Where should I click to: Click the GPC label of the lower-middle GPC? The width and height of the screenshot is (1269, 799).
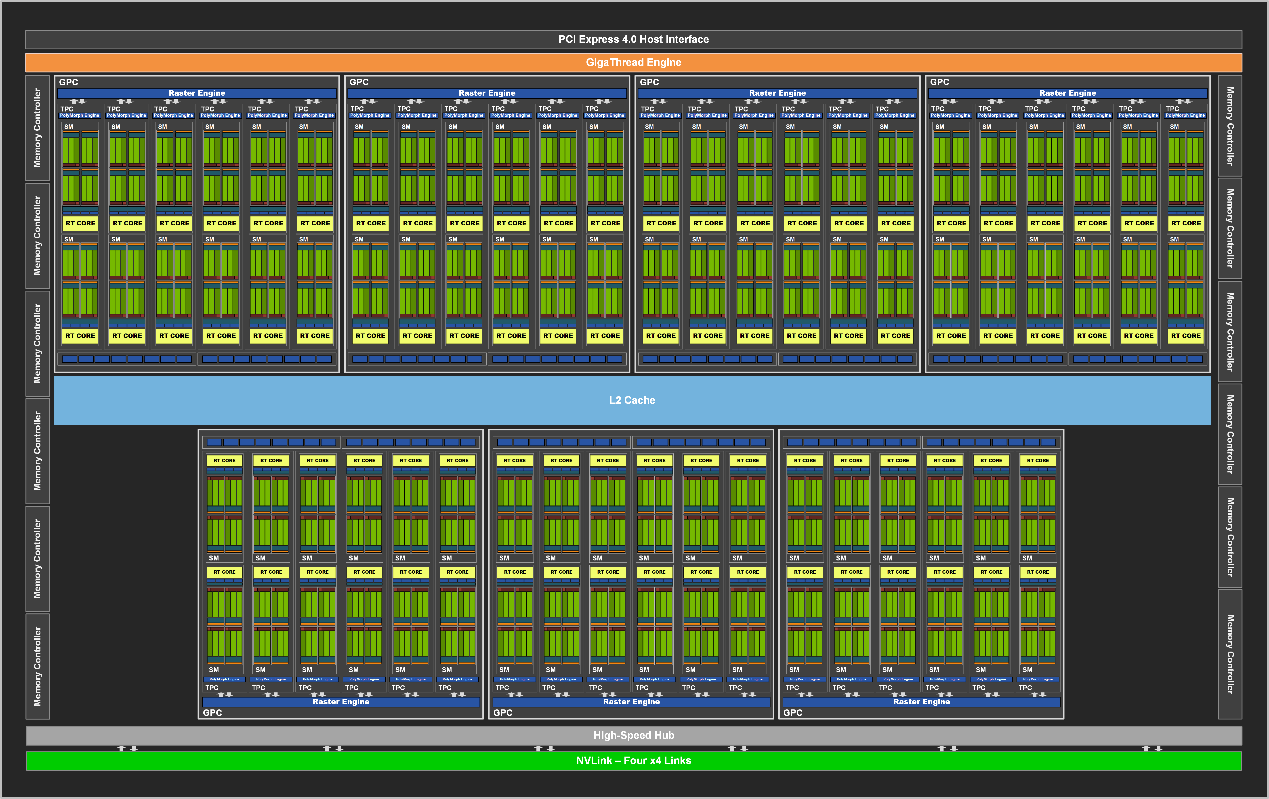point(503,713)
